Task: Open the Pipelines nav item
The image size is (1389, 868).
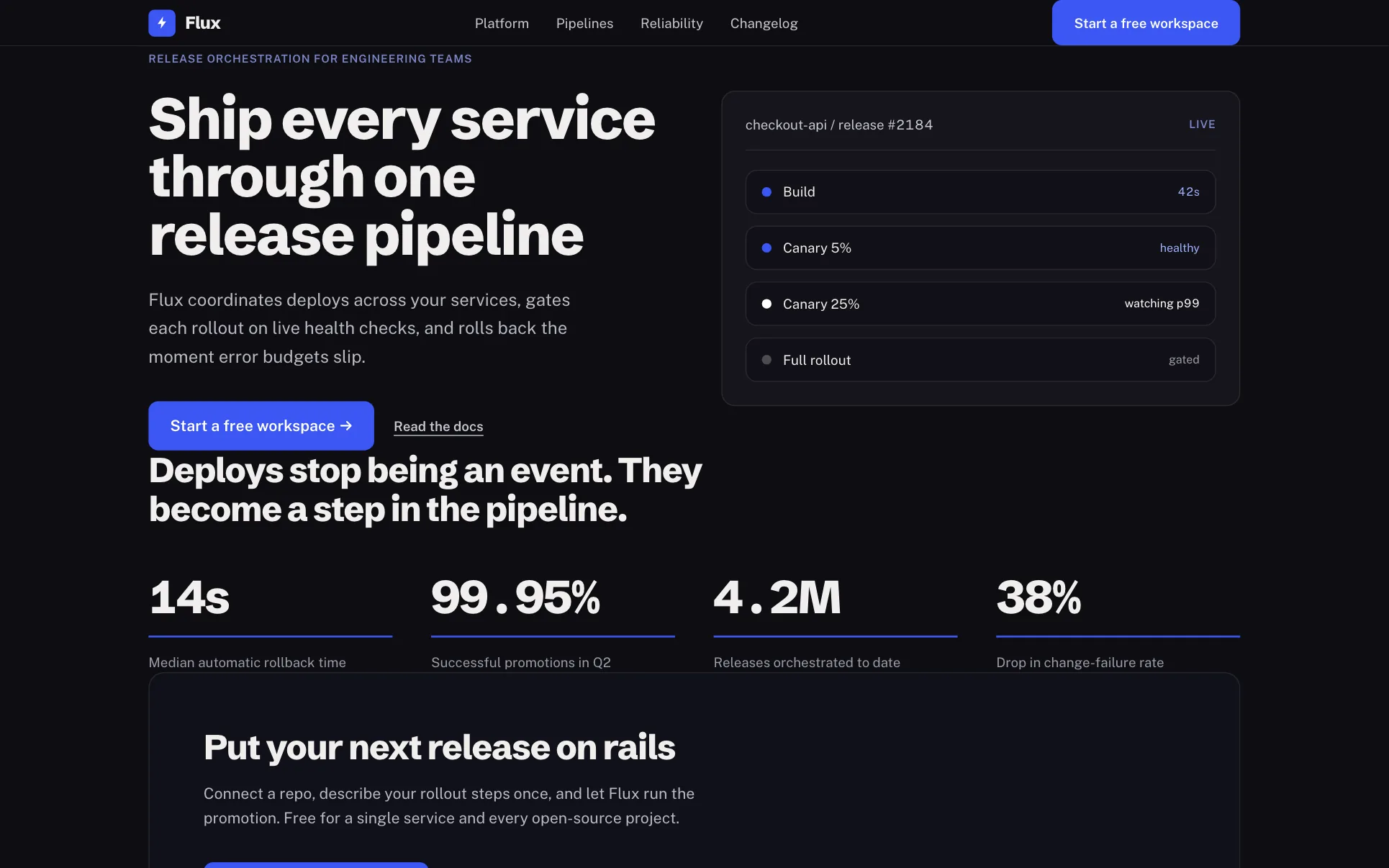Action: (584, 23)
